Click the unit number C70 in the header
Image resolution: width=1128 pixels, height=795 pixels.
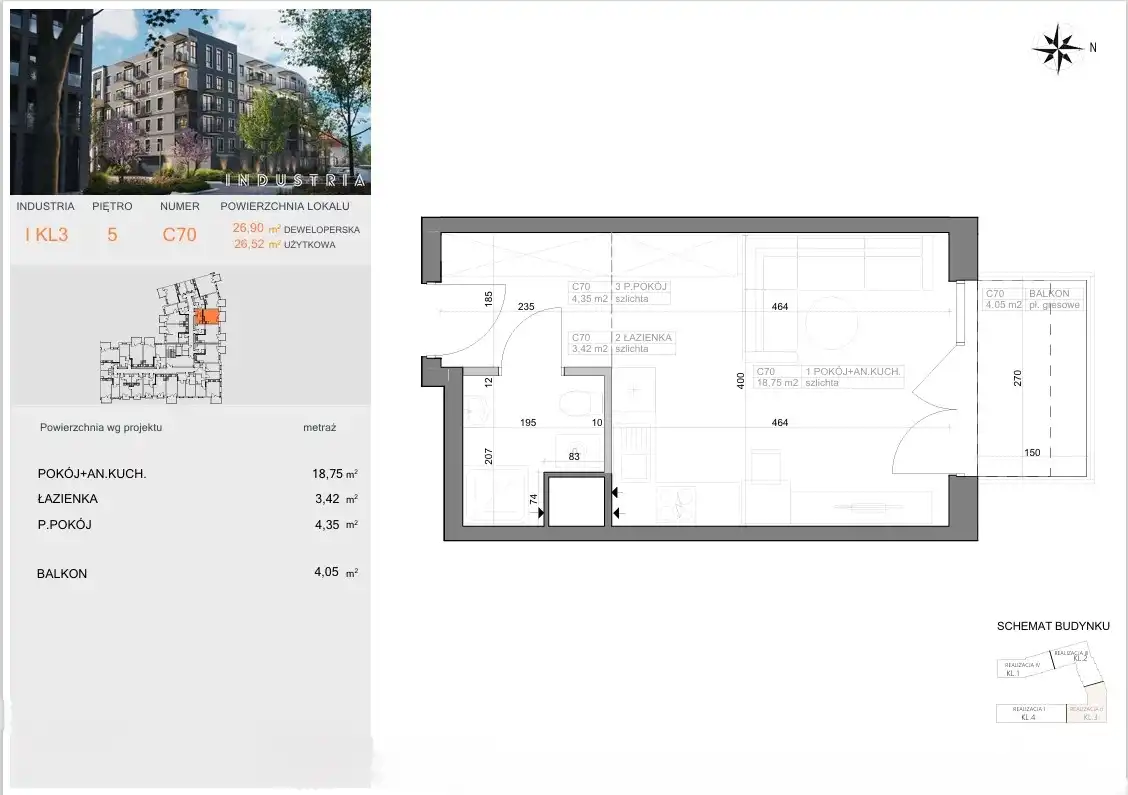180,236
